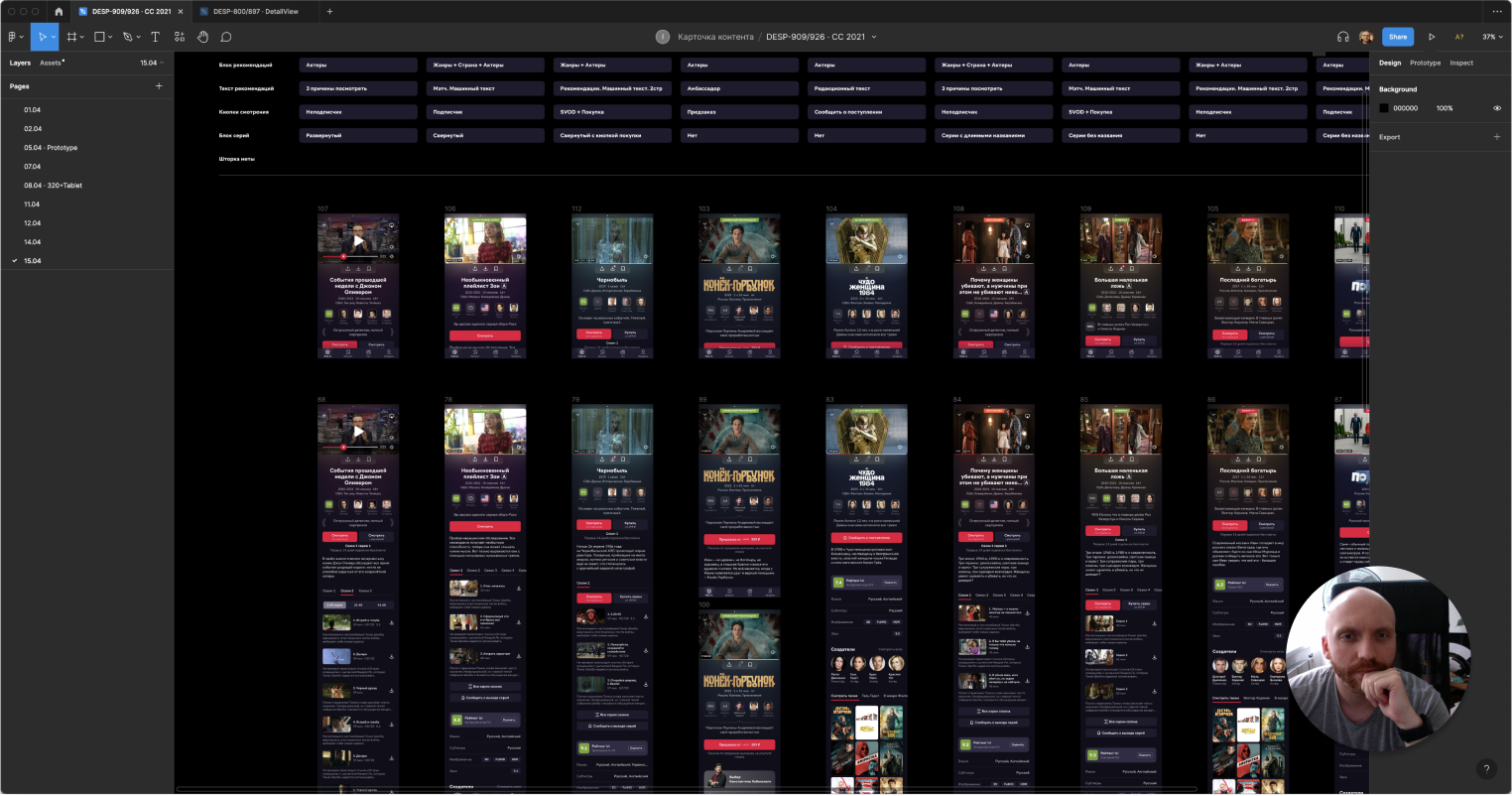Viewport: 1512px width, 796px height.
Task: Open page 11.04
Action: [x=33, y=204]
